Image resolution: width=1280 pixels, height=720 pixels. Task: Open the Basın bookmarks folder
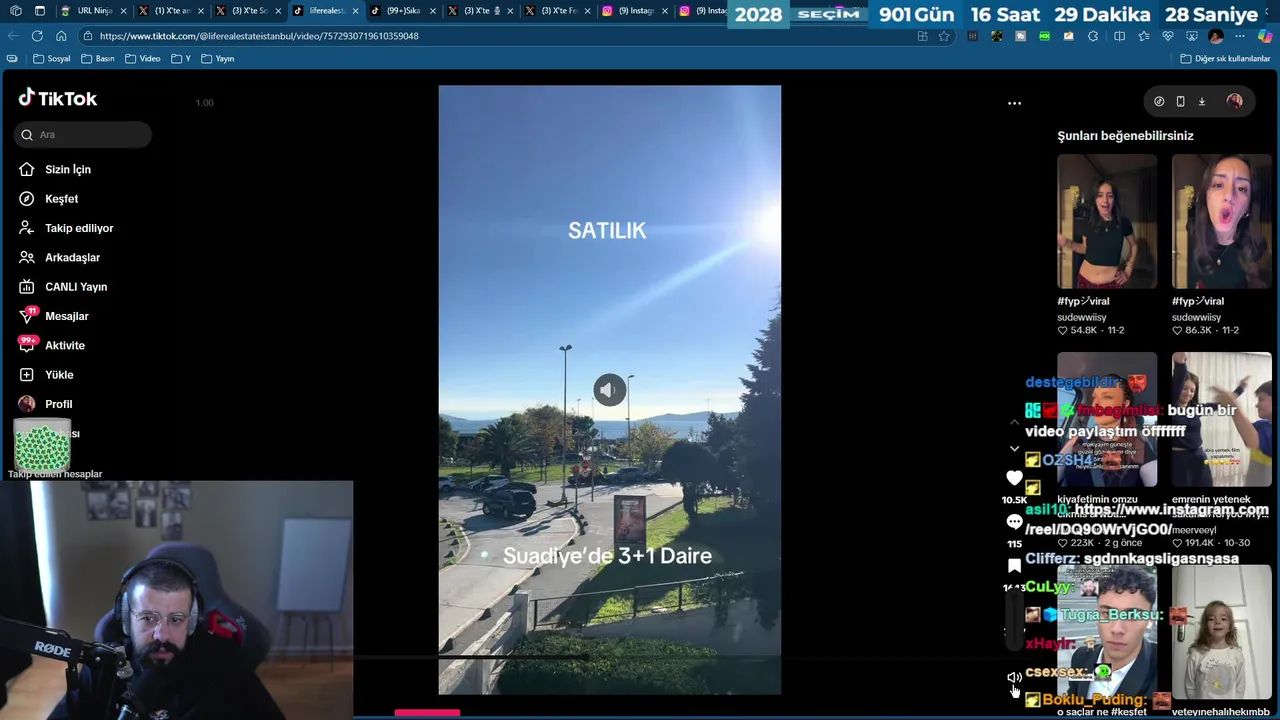98,59
